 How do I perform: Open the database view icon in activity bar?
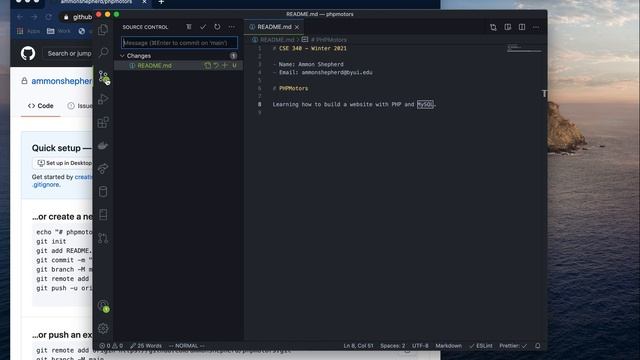click(x=103, y=191)
